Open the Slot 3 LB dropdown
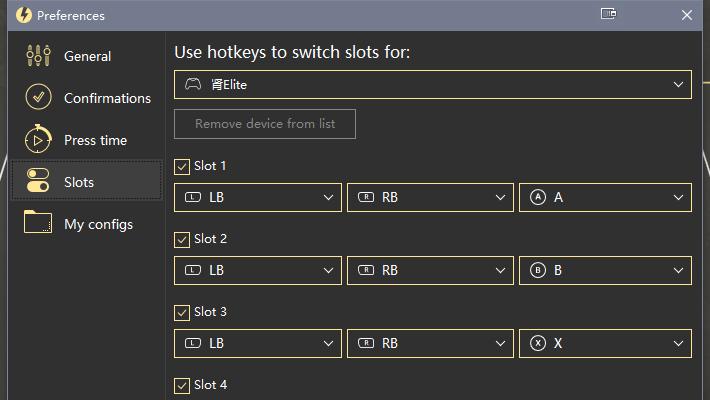This screenshot has width=710, height=400. pos(258,343)
